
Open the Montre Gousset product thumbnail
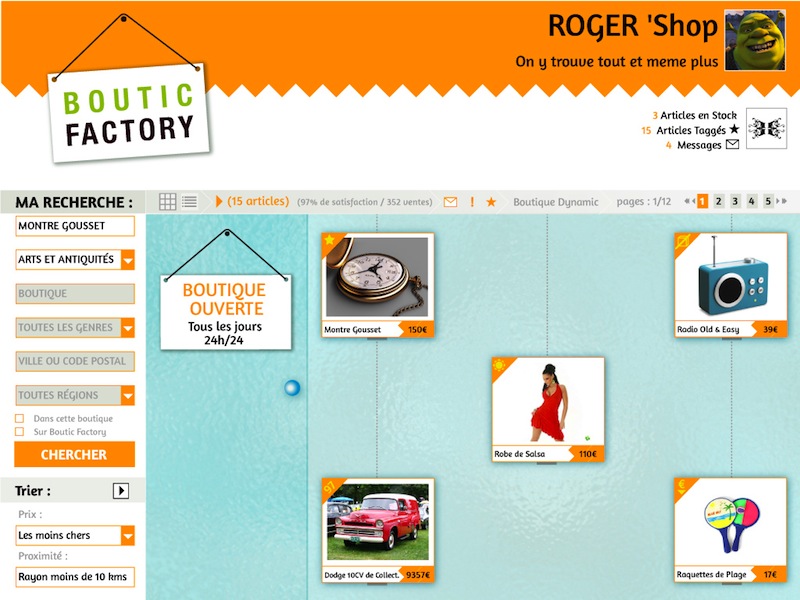pyautogui.click(x=377, y=277)
